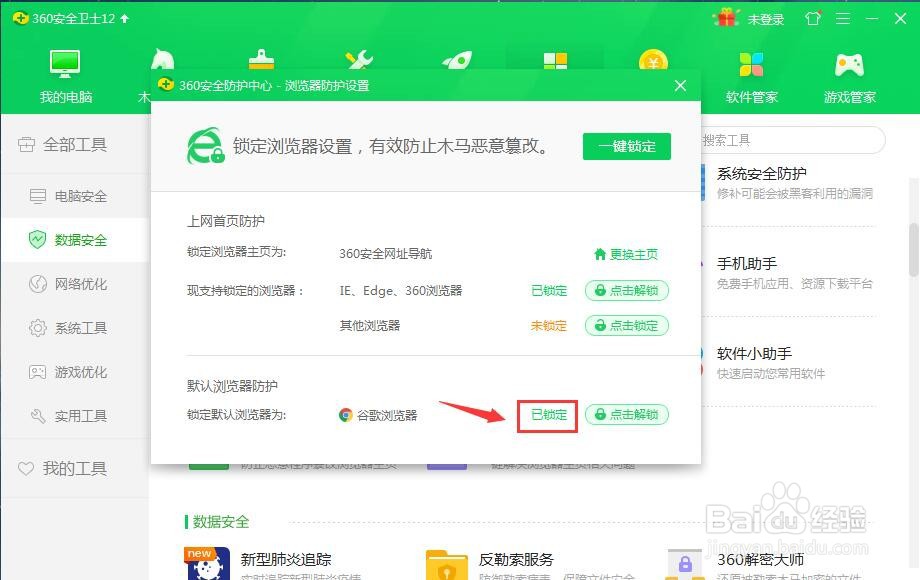Click the IE lock browser icon

click(x=205, y=146)
